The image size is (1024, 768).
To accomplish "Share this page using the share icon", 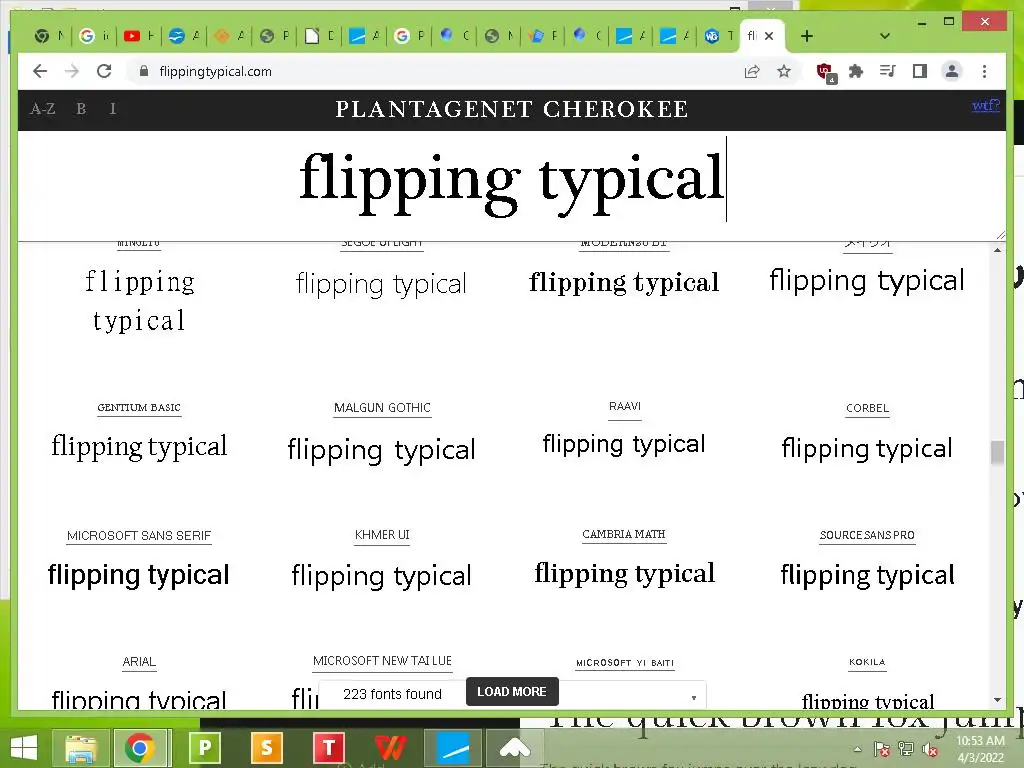I will [752, 71].
